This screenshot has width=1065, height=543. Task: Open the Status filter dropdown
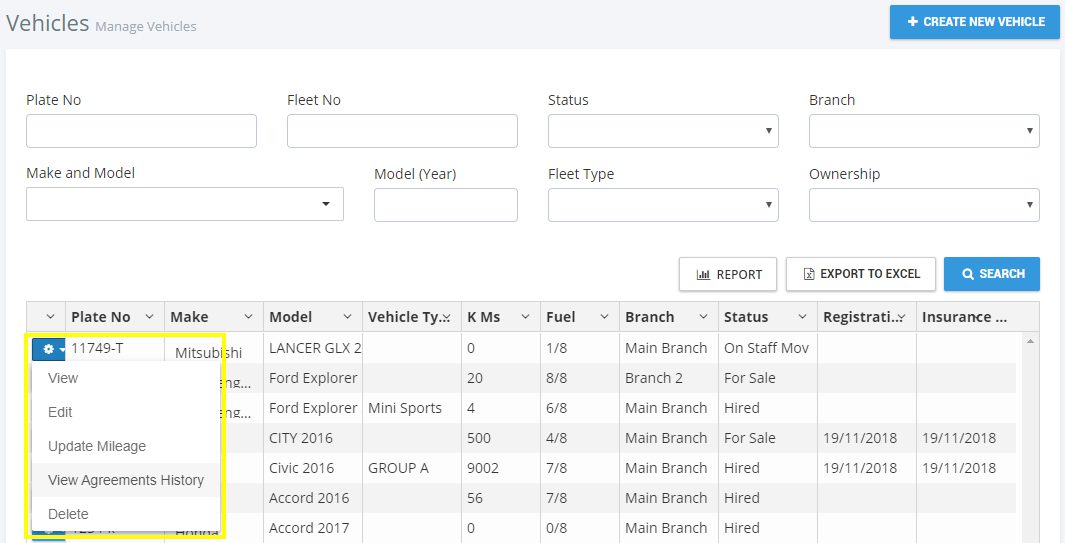663,131
